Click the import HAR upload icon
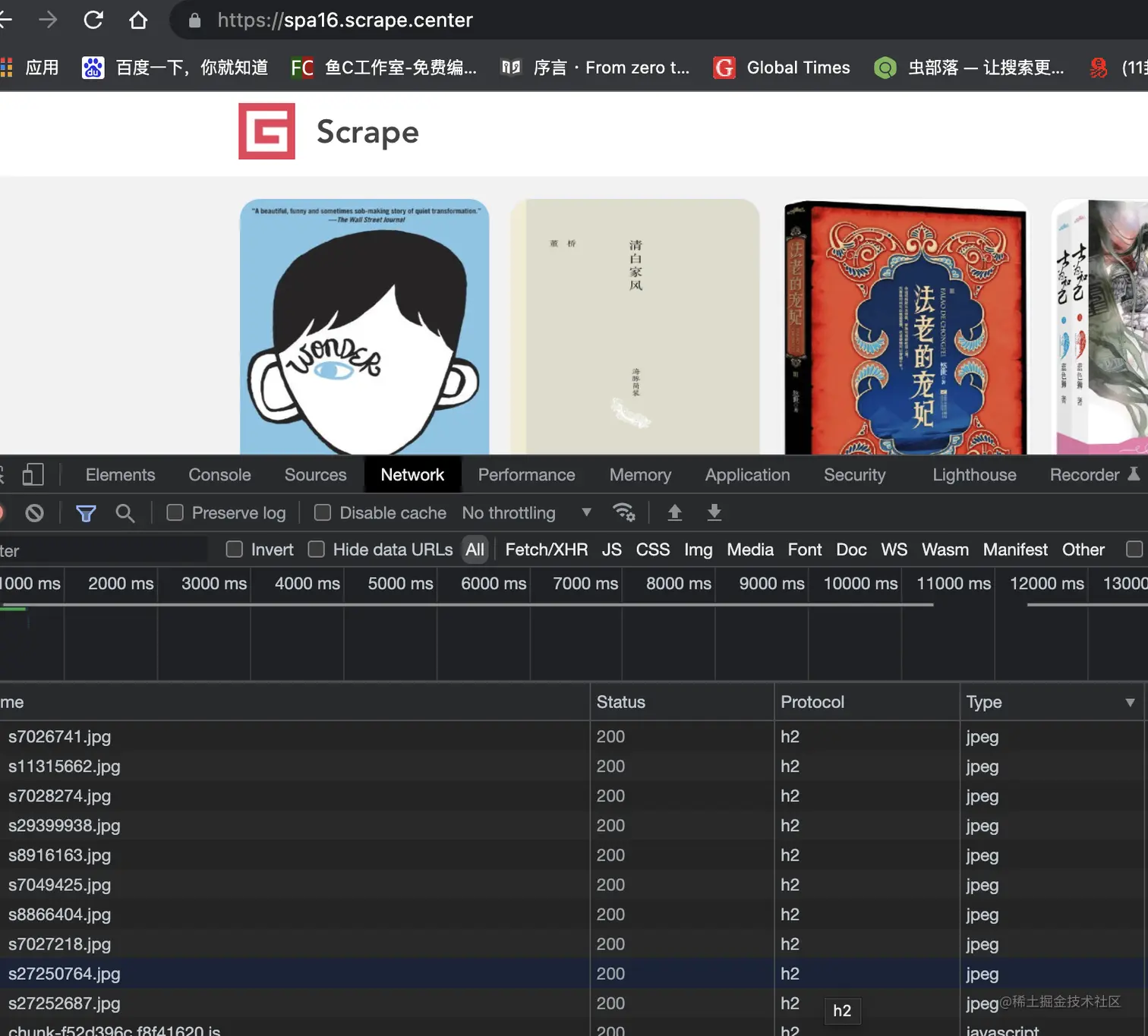The image size is (1148, 1036). (674, 513)
